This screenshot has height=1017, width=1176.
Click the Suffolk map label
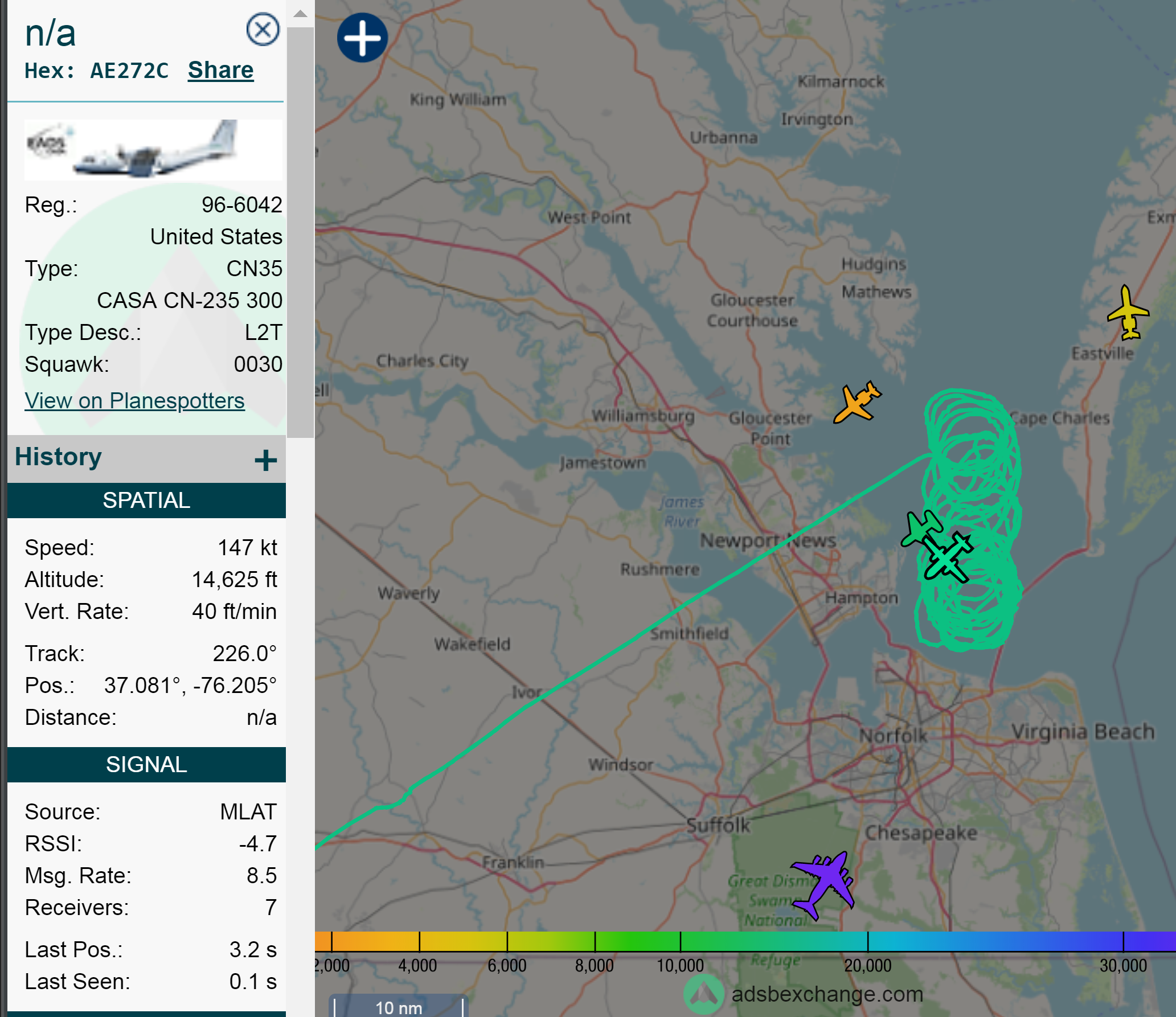[x=718, y=825]
